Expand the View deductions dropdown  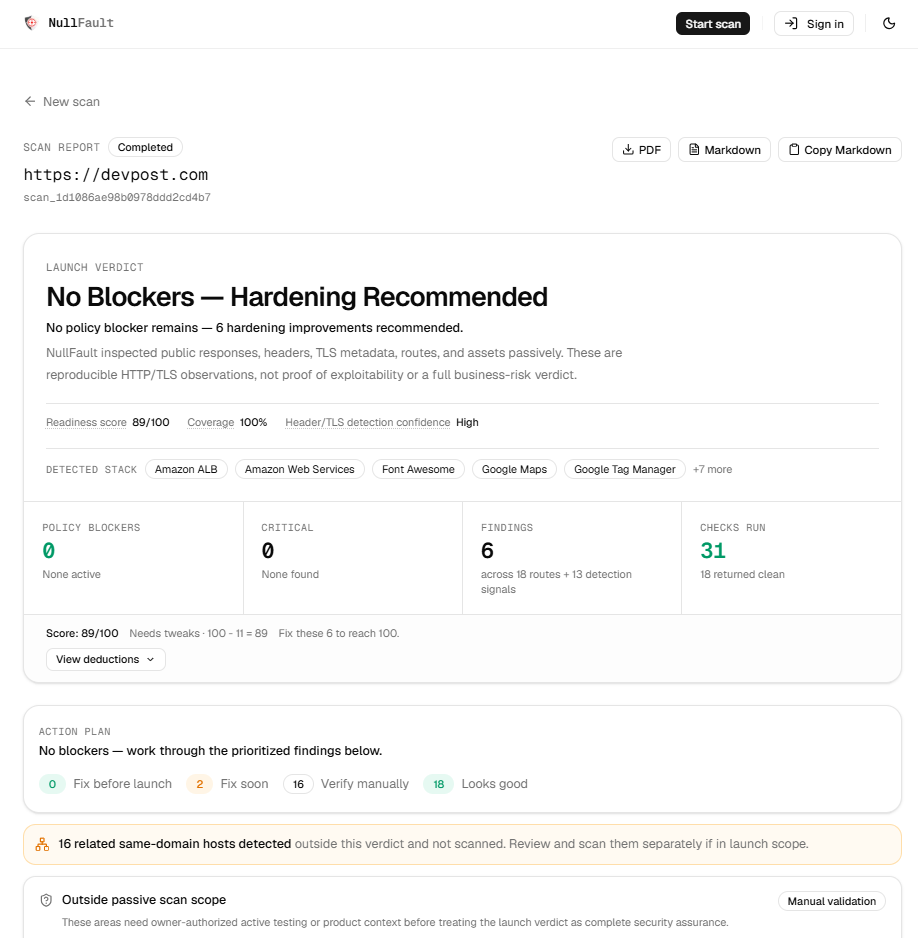[106, 659]
